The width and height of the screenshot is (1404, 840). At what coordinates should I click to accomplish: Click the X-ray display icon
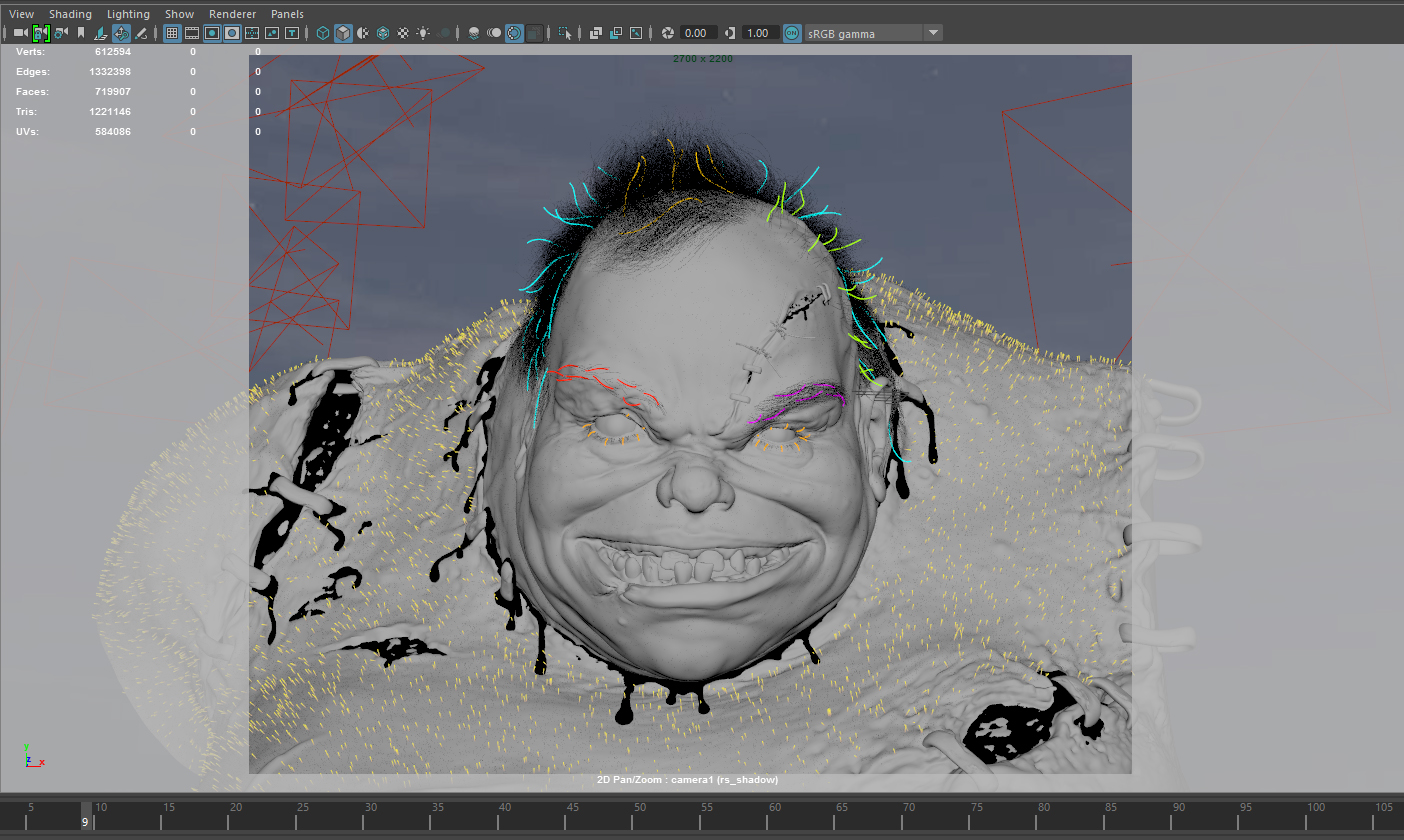pyautogui.click(x=596, y=33)
